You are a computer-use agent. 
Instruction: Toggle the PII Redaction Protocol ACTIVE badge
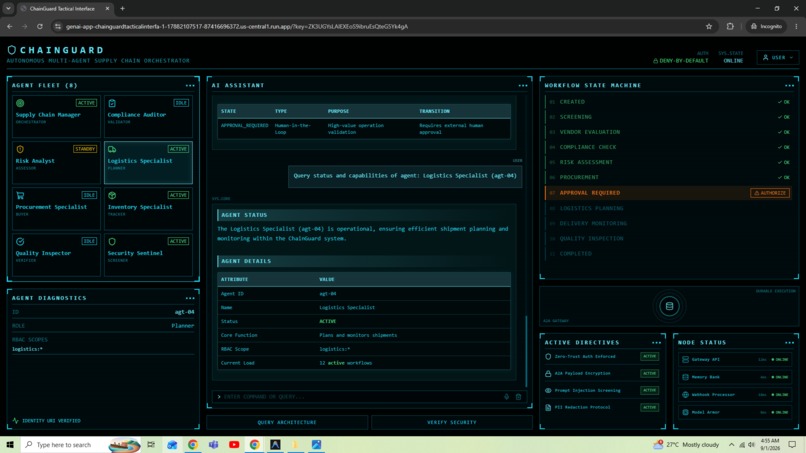pos(649,407)
